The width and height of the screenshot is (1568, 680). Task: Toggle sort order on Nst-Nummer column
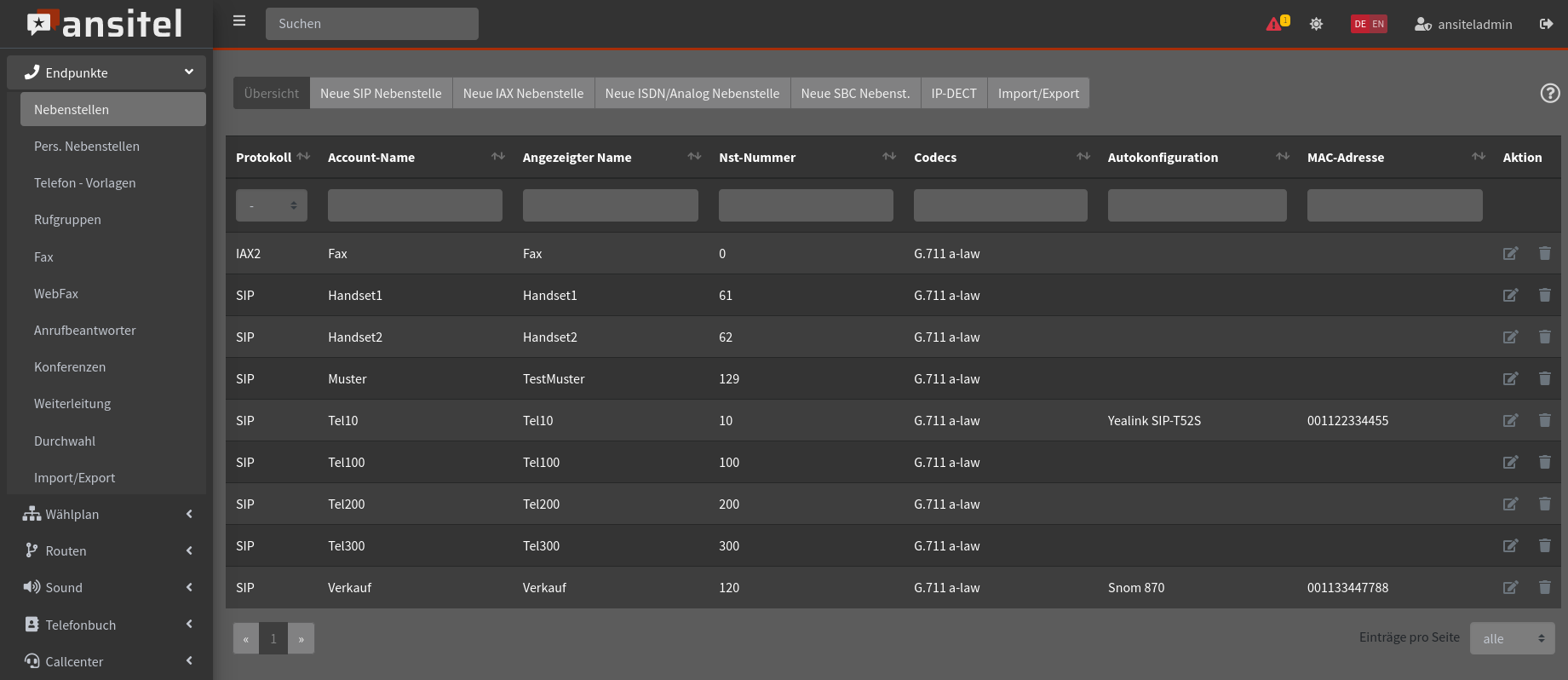pyautogui.click(x=889, y=157)
